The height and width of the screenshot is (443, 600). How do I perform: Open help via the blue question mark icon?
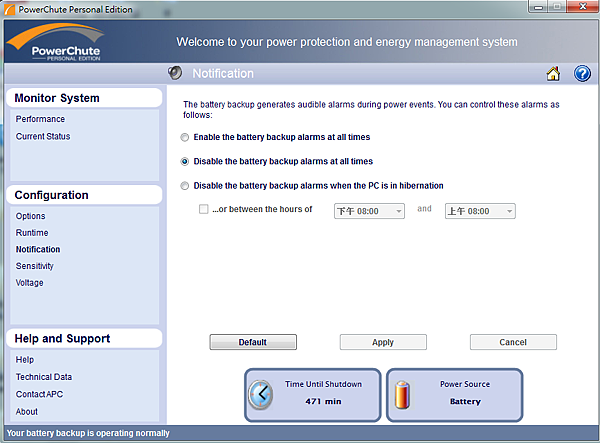tap(582, 73)
